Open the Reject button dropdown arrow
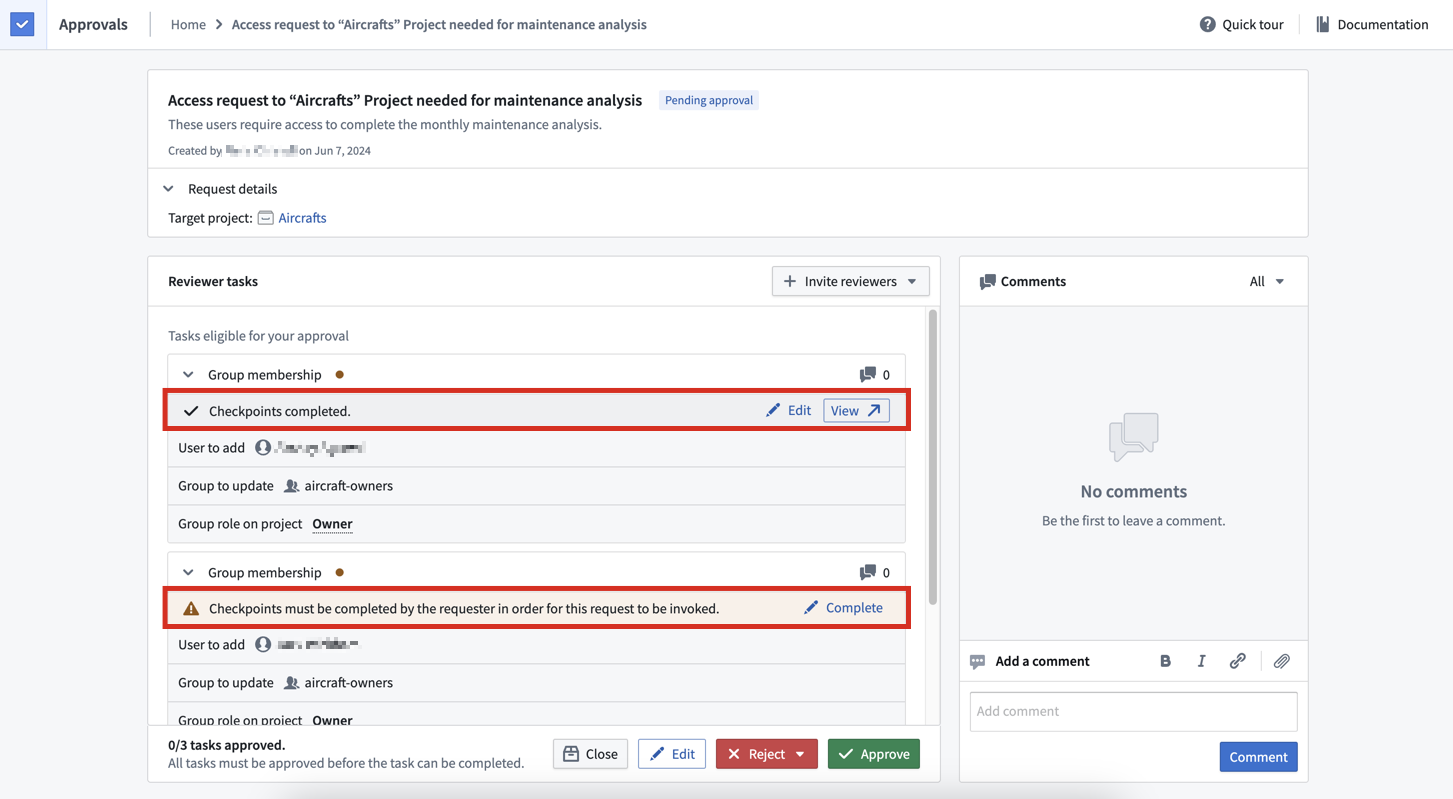The image size is (1453, 799). point(800,754)
